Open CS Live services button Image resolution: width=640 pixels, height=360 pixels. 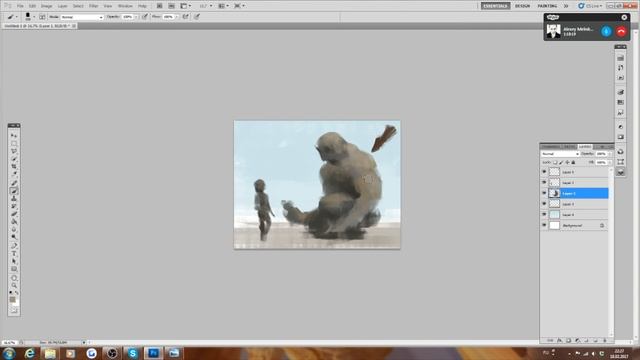pos(590,6)
